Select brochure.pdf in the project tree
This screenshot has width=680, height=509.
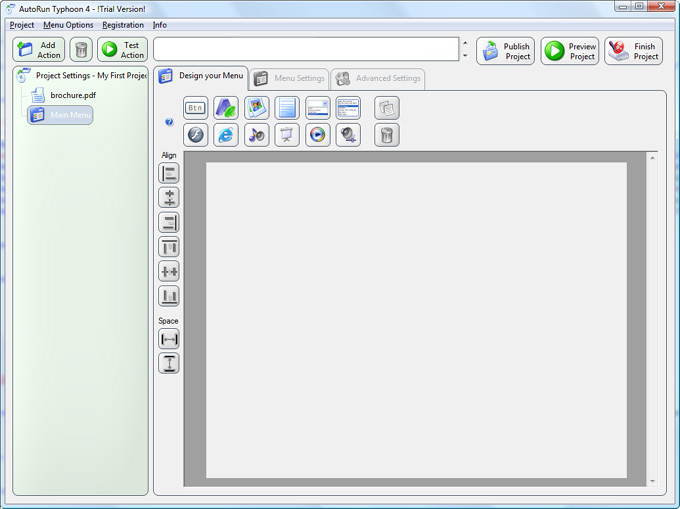73,95
